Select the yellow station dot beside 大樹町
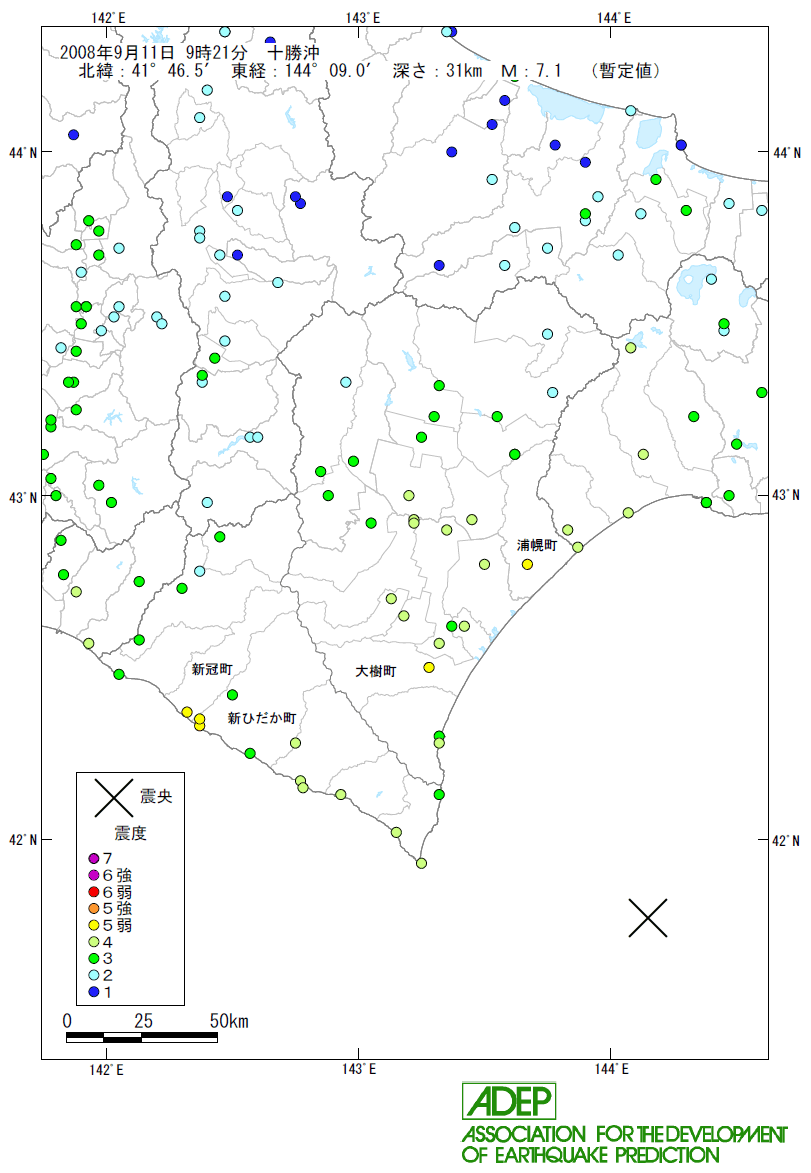The width and height of the screenshot is (811, 1173). coord(429,667)
